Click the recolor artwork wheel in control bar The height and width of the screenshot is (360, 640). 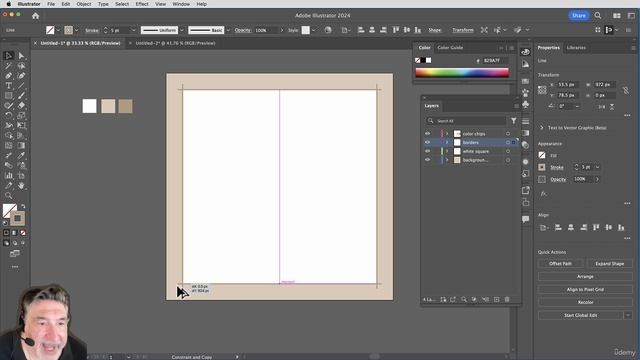(328, 30)
